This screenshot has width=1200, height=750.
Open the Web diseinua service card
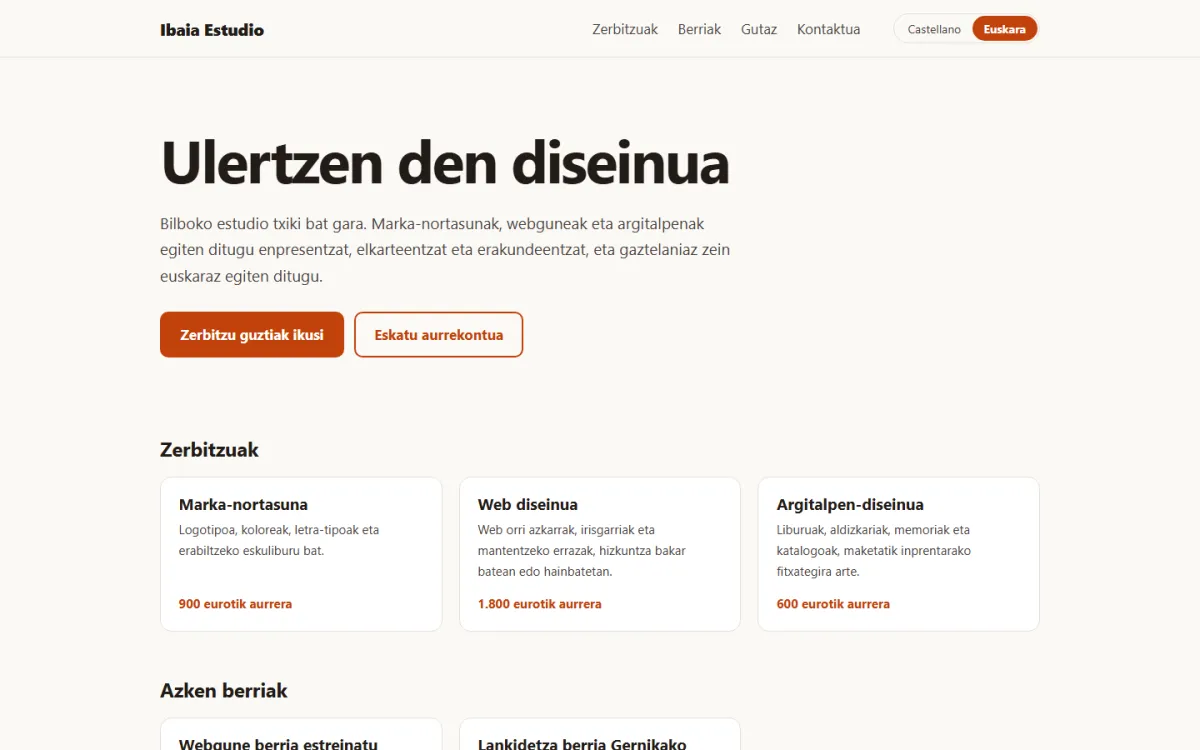pyautogui.click(x=600, y=554)
